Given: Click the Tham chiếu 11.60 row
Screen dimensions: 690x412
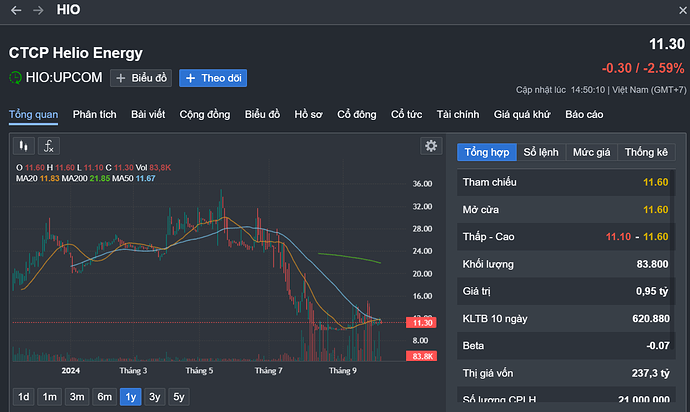Looking at the screenshot, I should 565,182.
